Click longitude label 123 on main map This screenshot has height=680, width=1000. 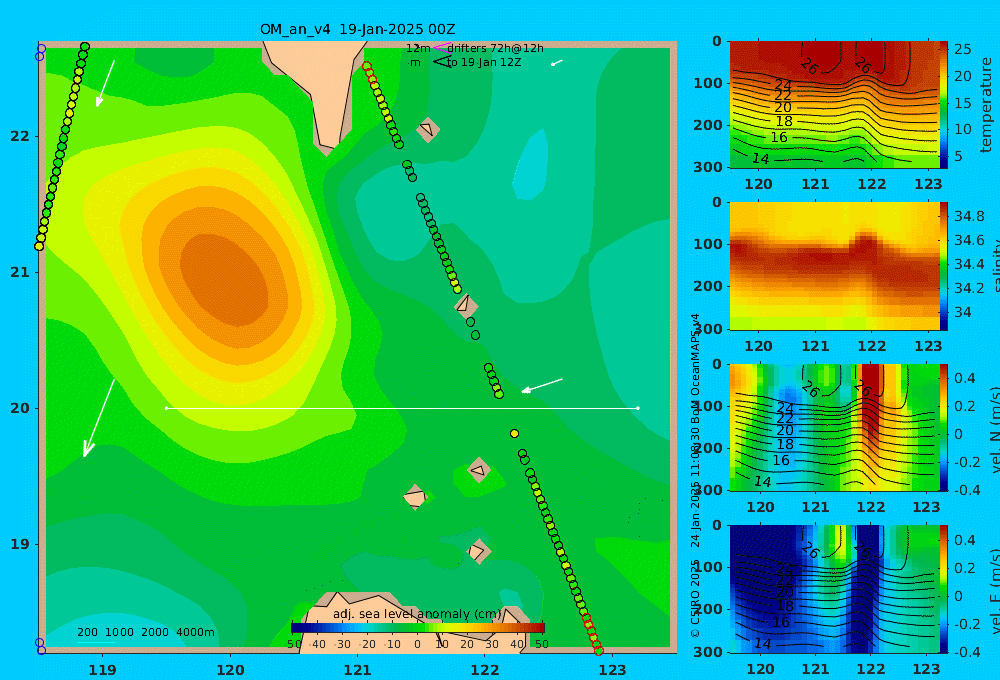pos(613,670)
